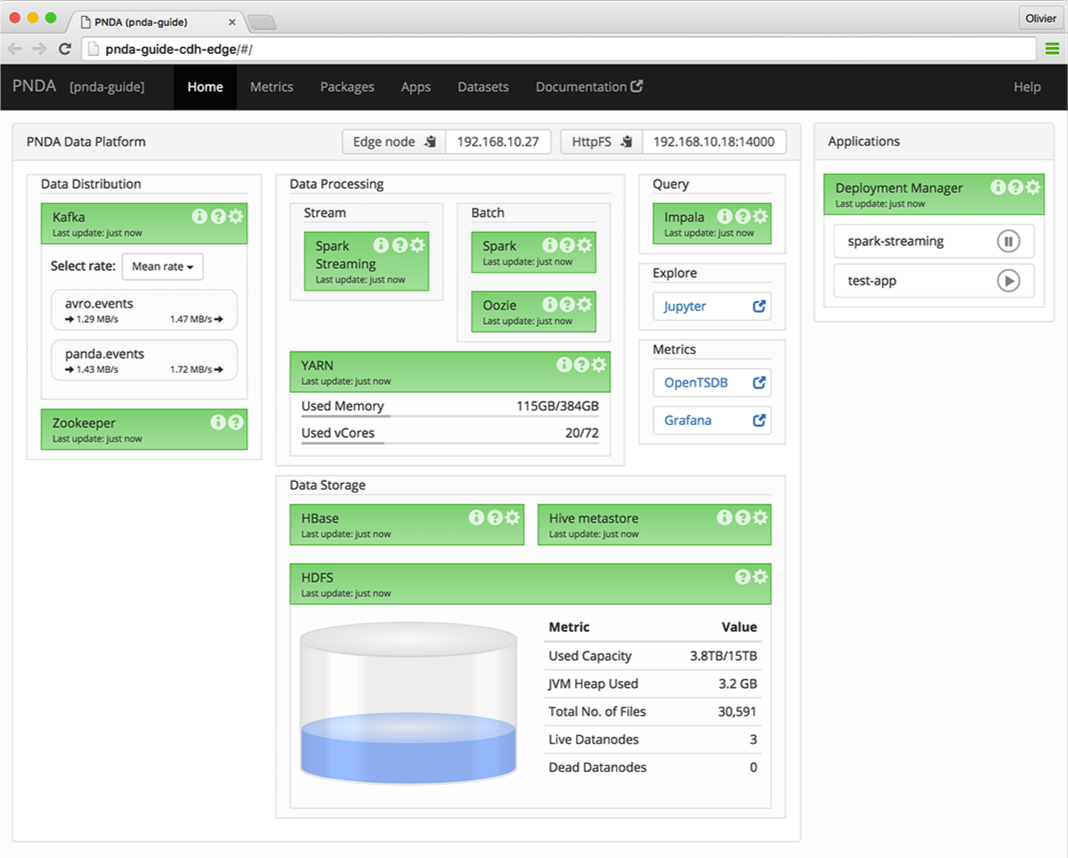Open the Hive metastore help icon
Image resolution: width=1068 pixels, height=858 pixels.
[x=743, y=518]
